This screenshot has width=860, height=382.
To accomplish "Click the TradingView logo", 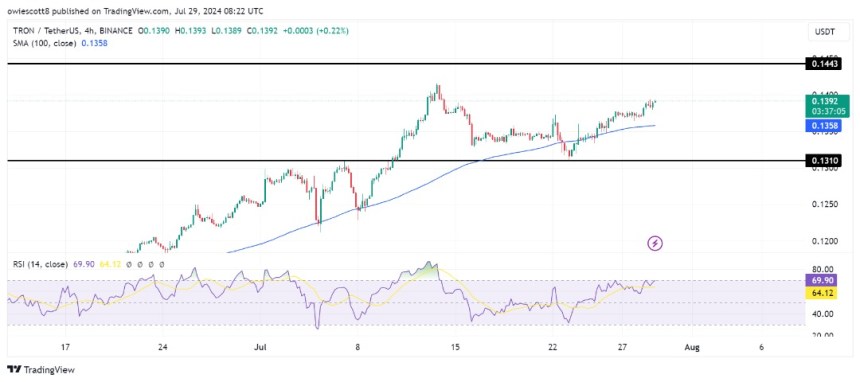I will click(x=41, y=370).
